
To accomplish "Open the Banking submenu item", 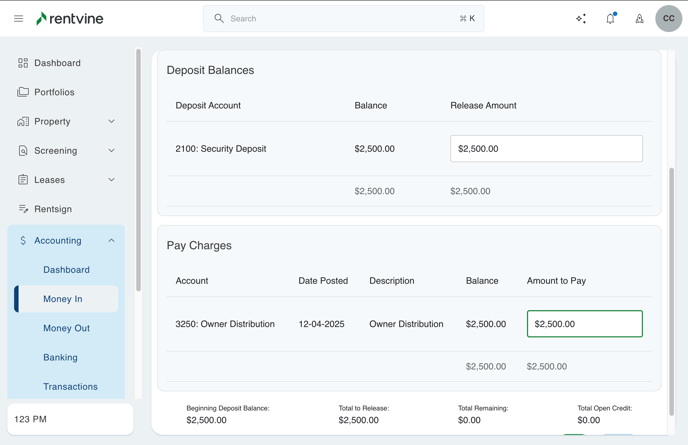I will pos(60,357).
